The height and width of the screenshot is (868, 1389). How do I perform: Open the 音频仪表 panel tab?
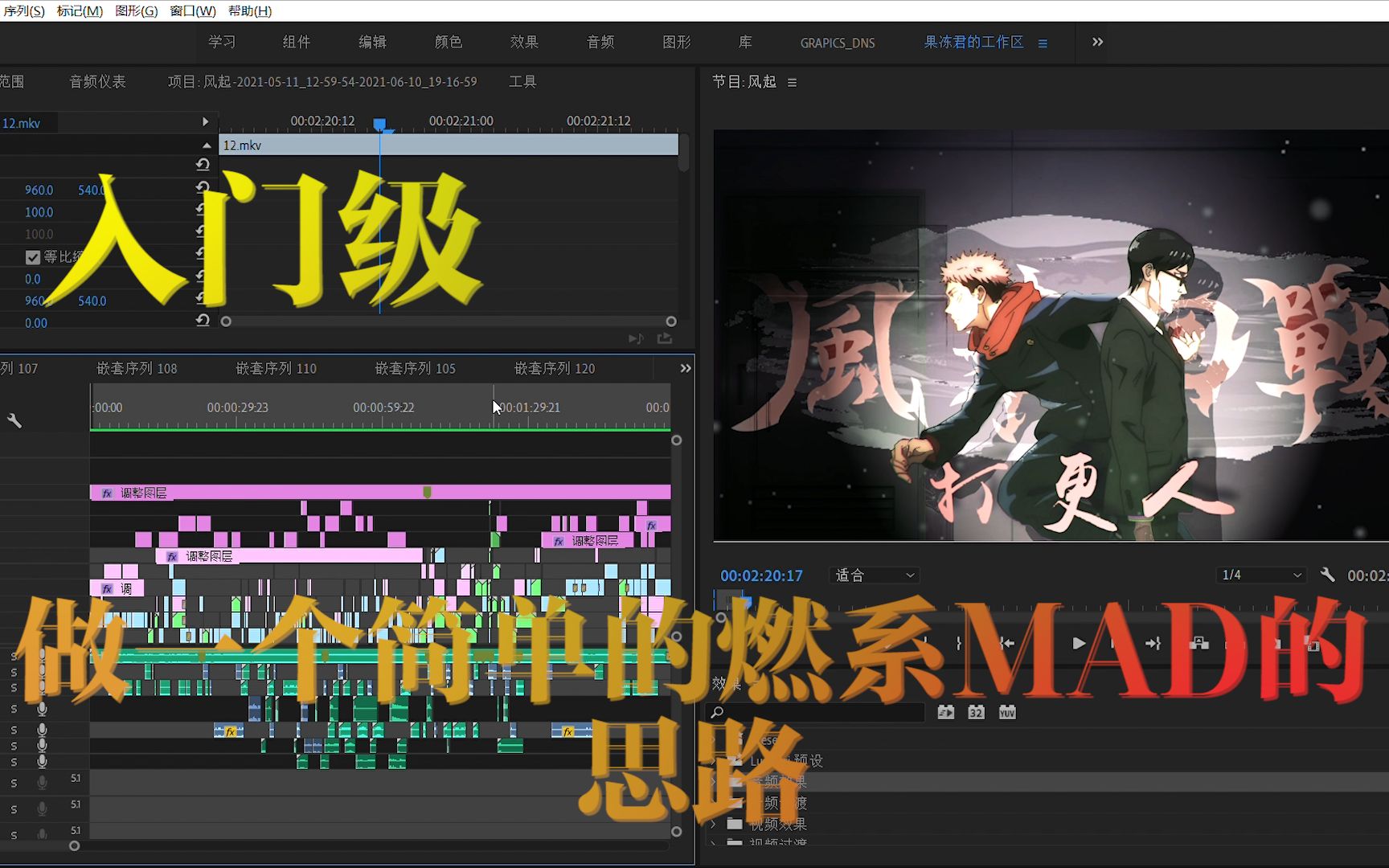97,81
